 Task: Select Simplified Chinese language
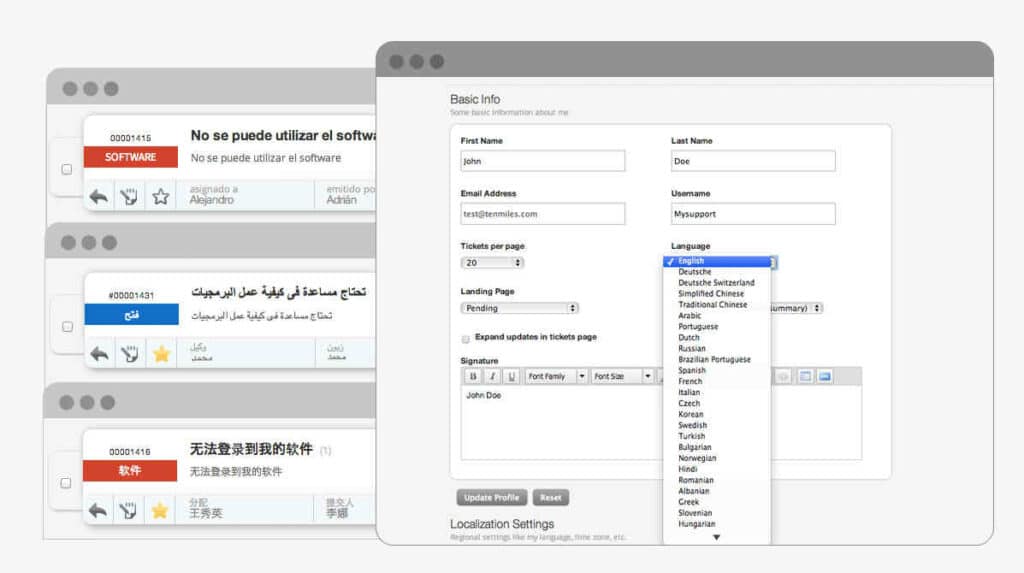[x=717, y=294]
